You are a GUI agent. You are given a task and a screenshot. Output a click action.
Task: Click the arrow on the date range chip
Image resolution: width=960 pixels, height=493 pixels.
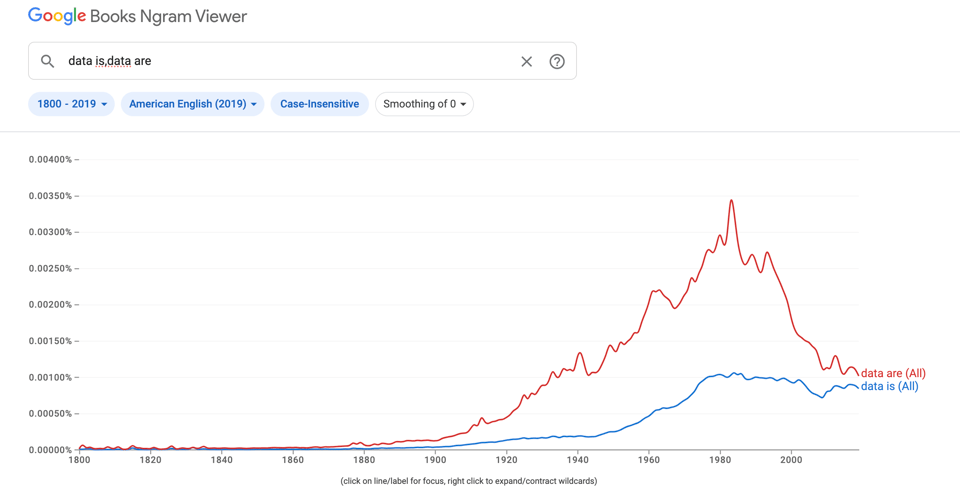click(x=104, y=104)
